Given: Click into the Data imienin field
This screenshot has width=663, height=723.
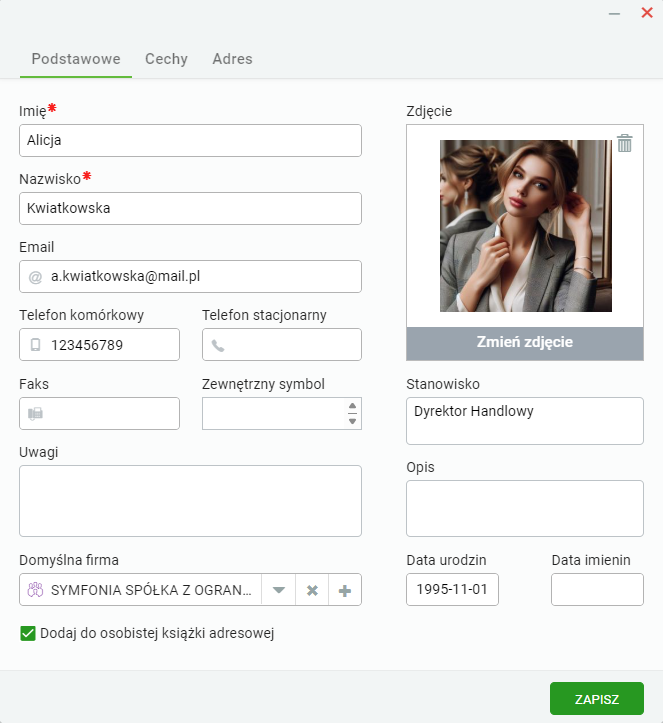Looking at the screenshot, I should point(597,589).
